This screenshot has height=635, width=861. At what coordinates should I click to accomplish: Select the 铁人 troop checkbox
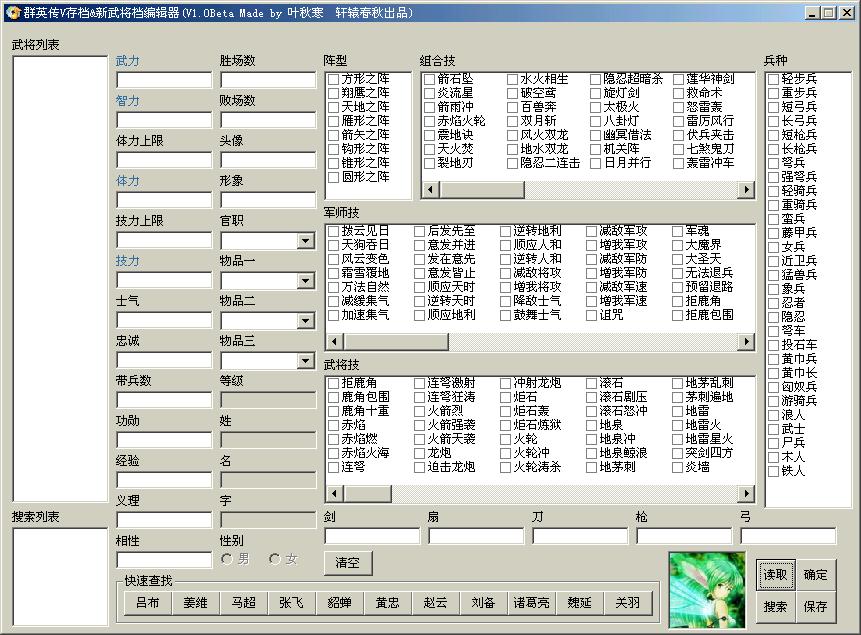pyautogui.click(x=774, y=471)
